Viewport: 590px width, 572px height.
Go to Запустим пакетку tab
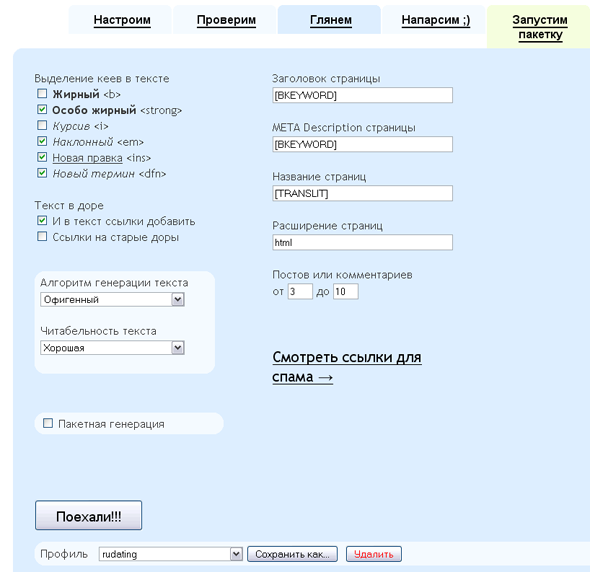[540, 27]
